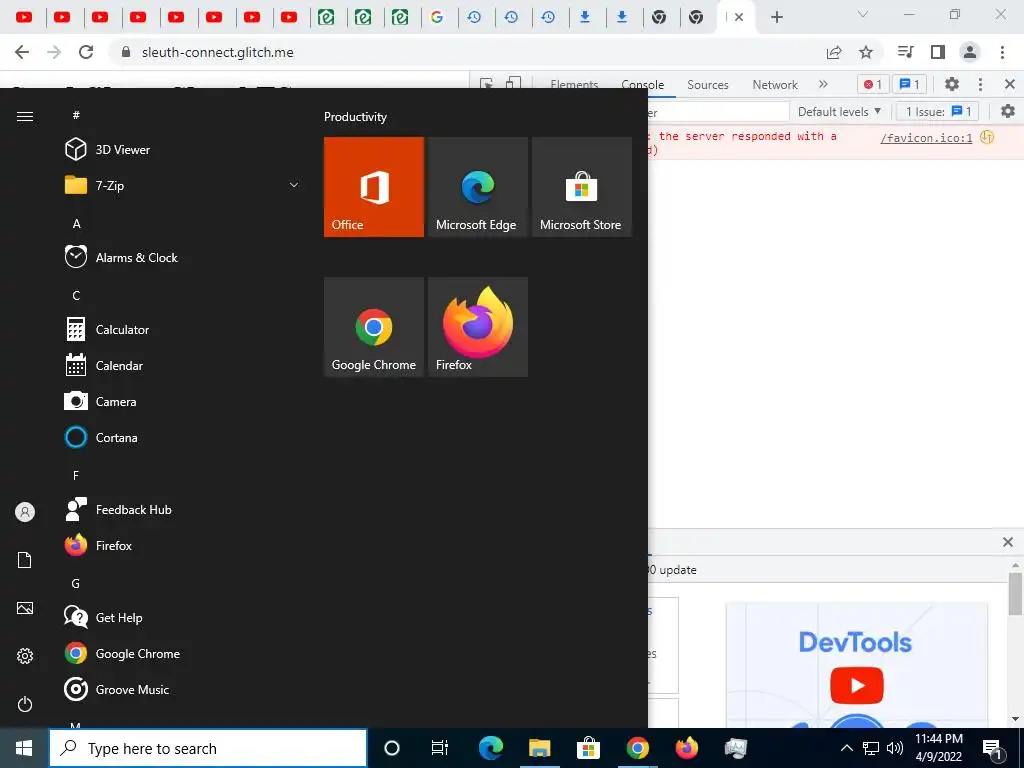Open the Chrome three-dot menu
This screenshot has width=1024, height=768.
point(1002,52)
